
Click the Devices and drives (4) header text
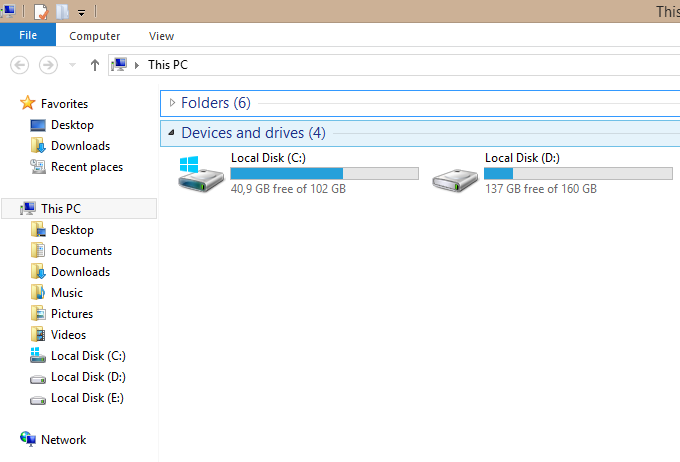(253, 133)
